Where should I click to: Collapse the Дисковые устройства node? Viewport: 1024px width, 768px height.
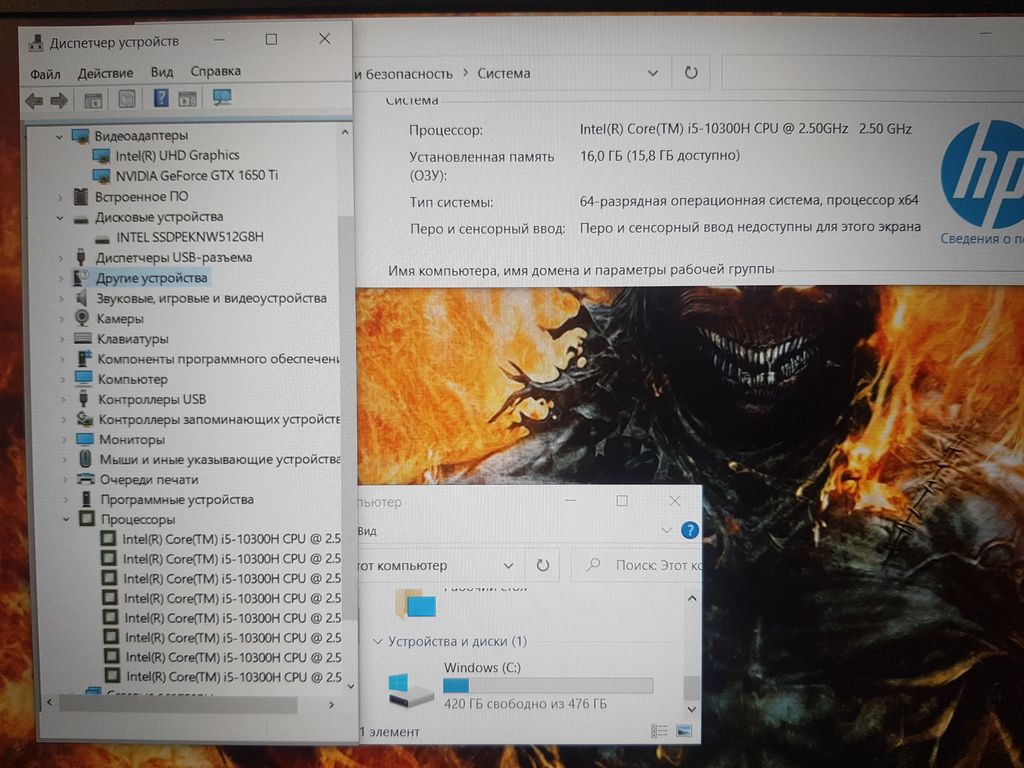(x=60, y=218)
